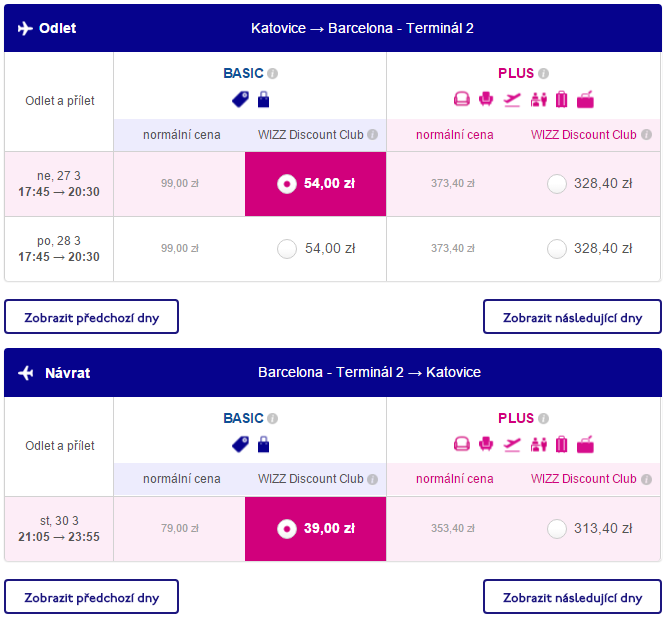The width and height of the screenshot is (666, 622).
Task: Click seat icon under departure PLUS
Action: [486, 99]
